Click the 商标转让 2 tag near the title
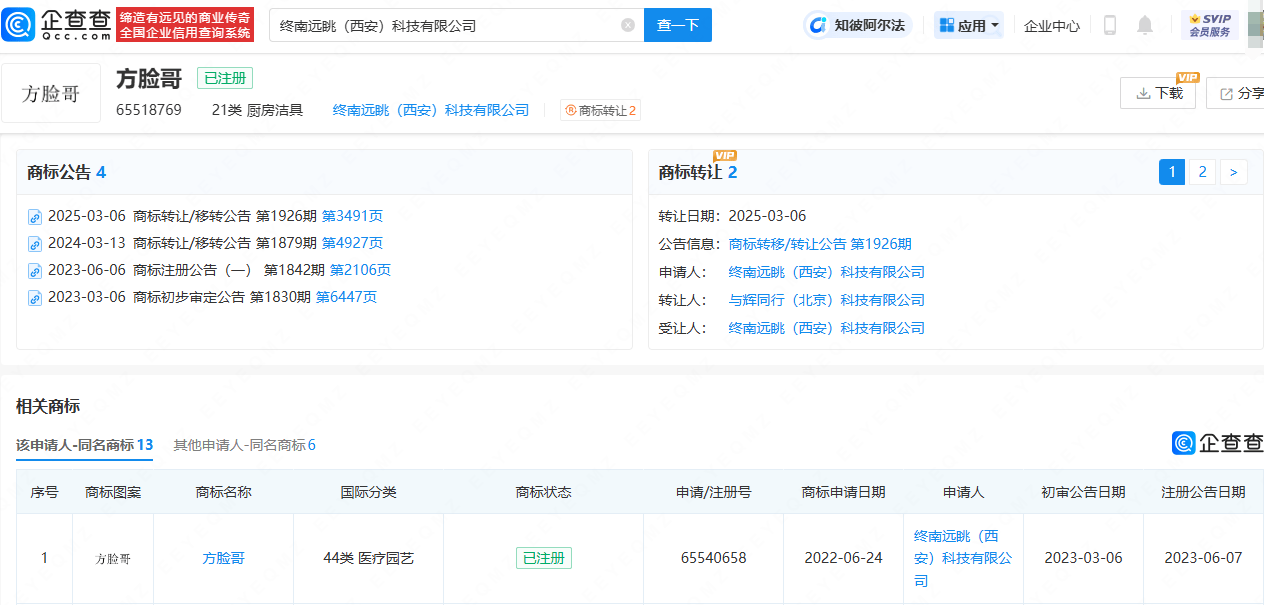The height and width of the screenshot is (605, 1264). pos(600,111)
